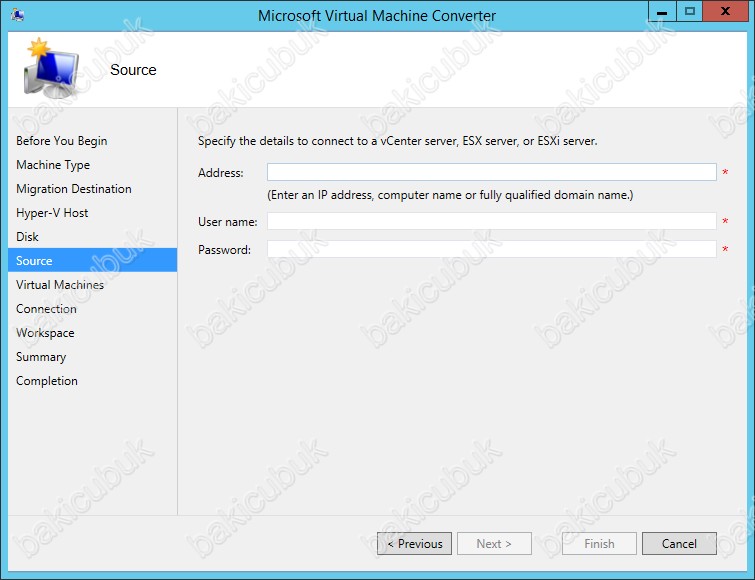
Task: Click the app icon in title bar
Action: (x=17, y=15)
